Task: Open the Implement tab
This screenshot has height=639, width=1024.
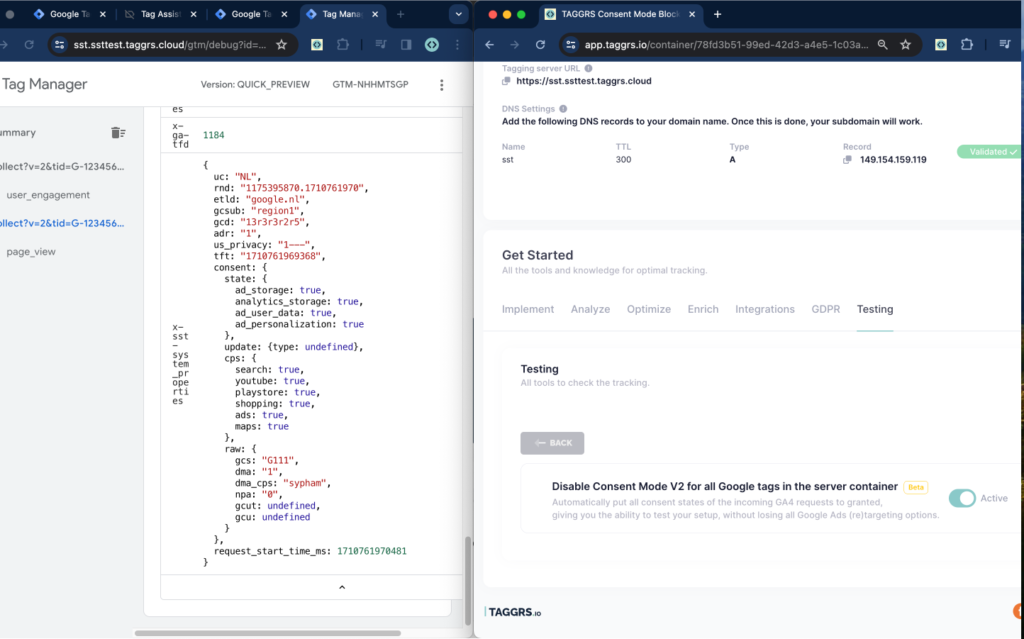Action: (528, 309)
